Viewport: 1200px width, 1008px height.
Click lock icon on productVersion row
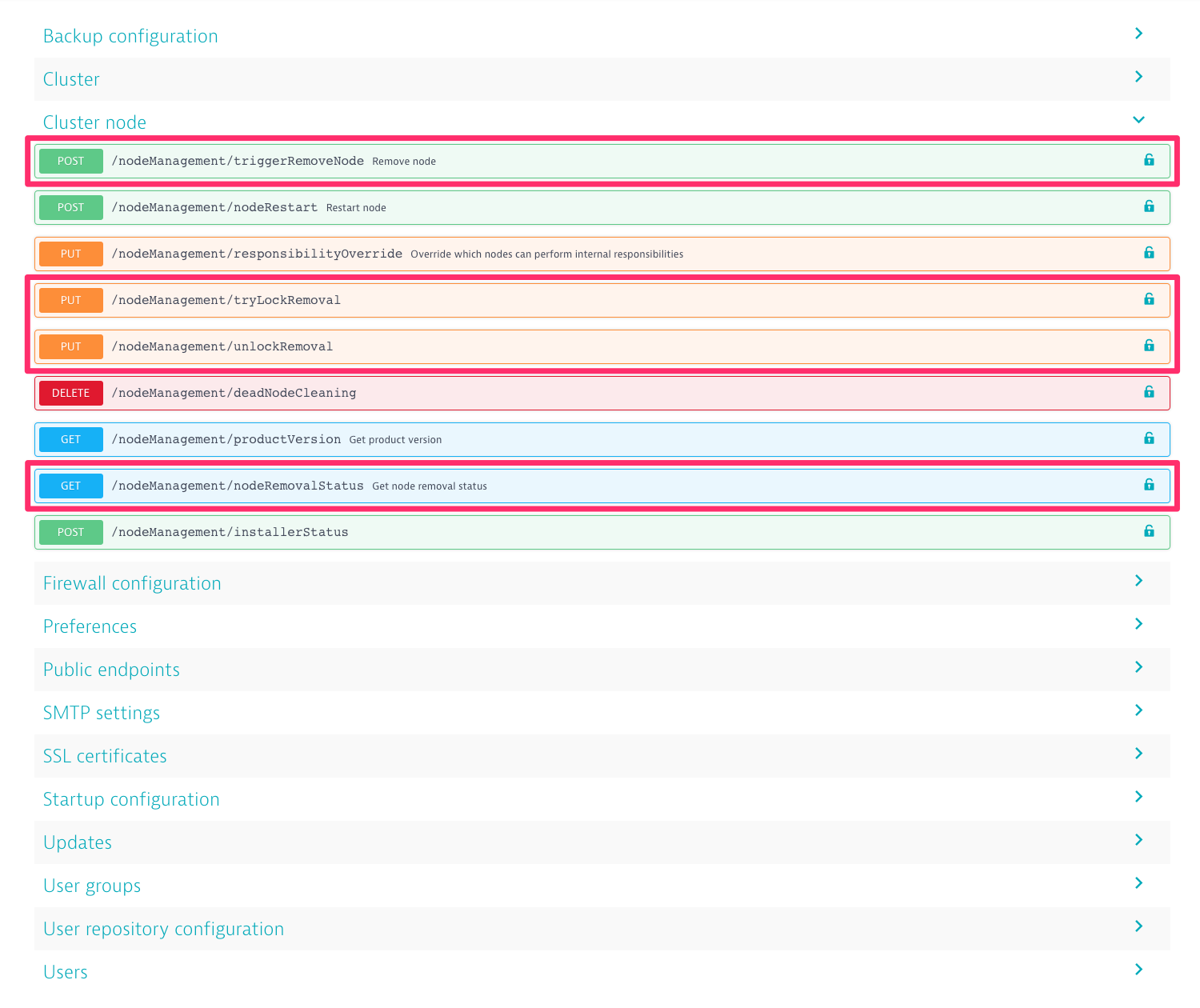click(x=1149, y=438)
